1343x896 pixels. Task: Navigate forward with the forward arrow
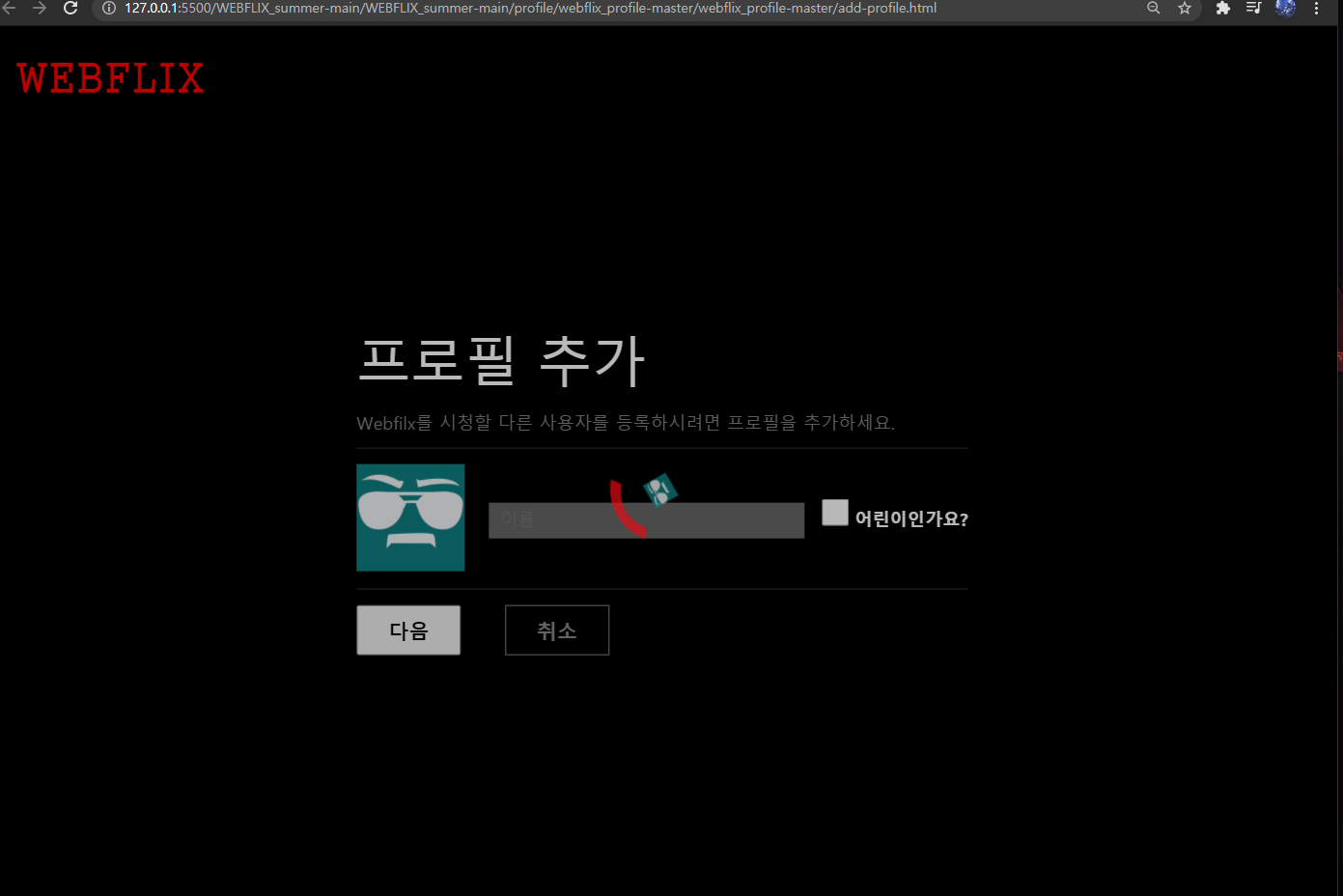[x=39, y=10]
